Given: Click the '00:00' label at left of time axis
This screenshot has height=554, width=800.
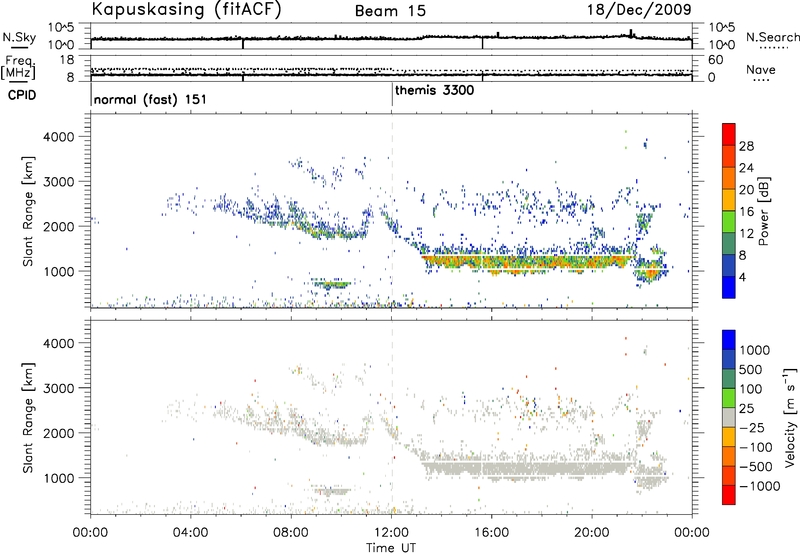Looking at the screenshot, I should coord(90,533).
